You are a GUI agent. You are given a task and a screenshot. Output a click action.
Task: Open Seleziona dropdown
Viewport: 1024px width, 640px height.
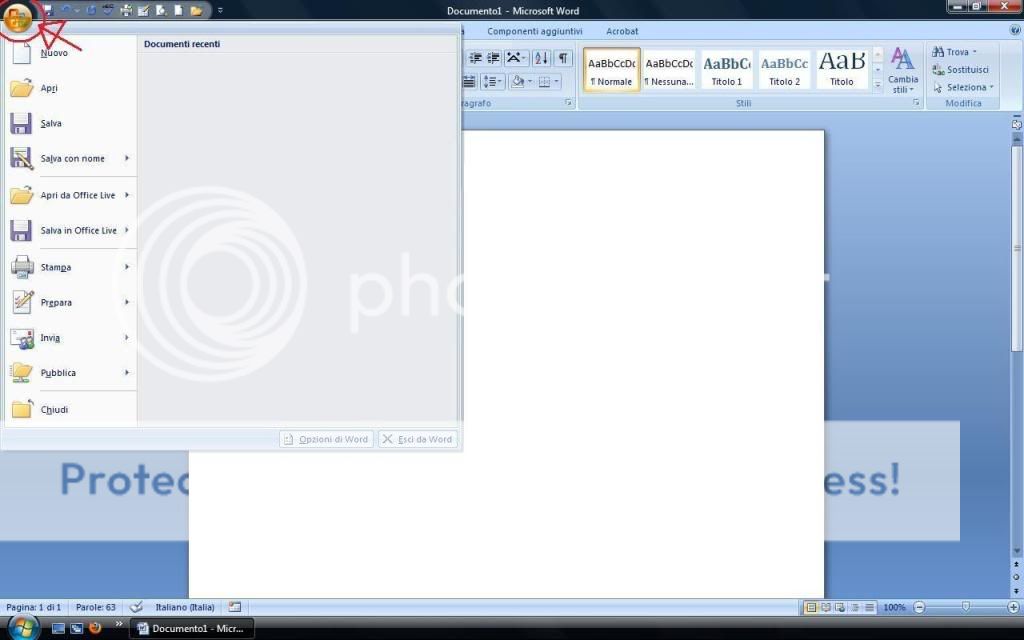click(x=963, y=87)
